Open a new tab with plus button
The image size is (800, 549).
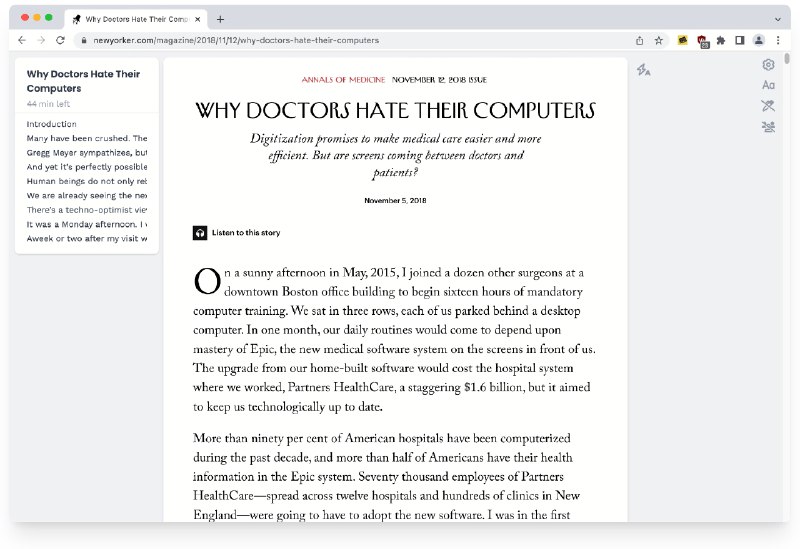pos(220,19)
